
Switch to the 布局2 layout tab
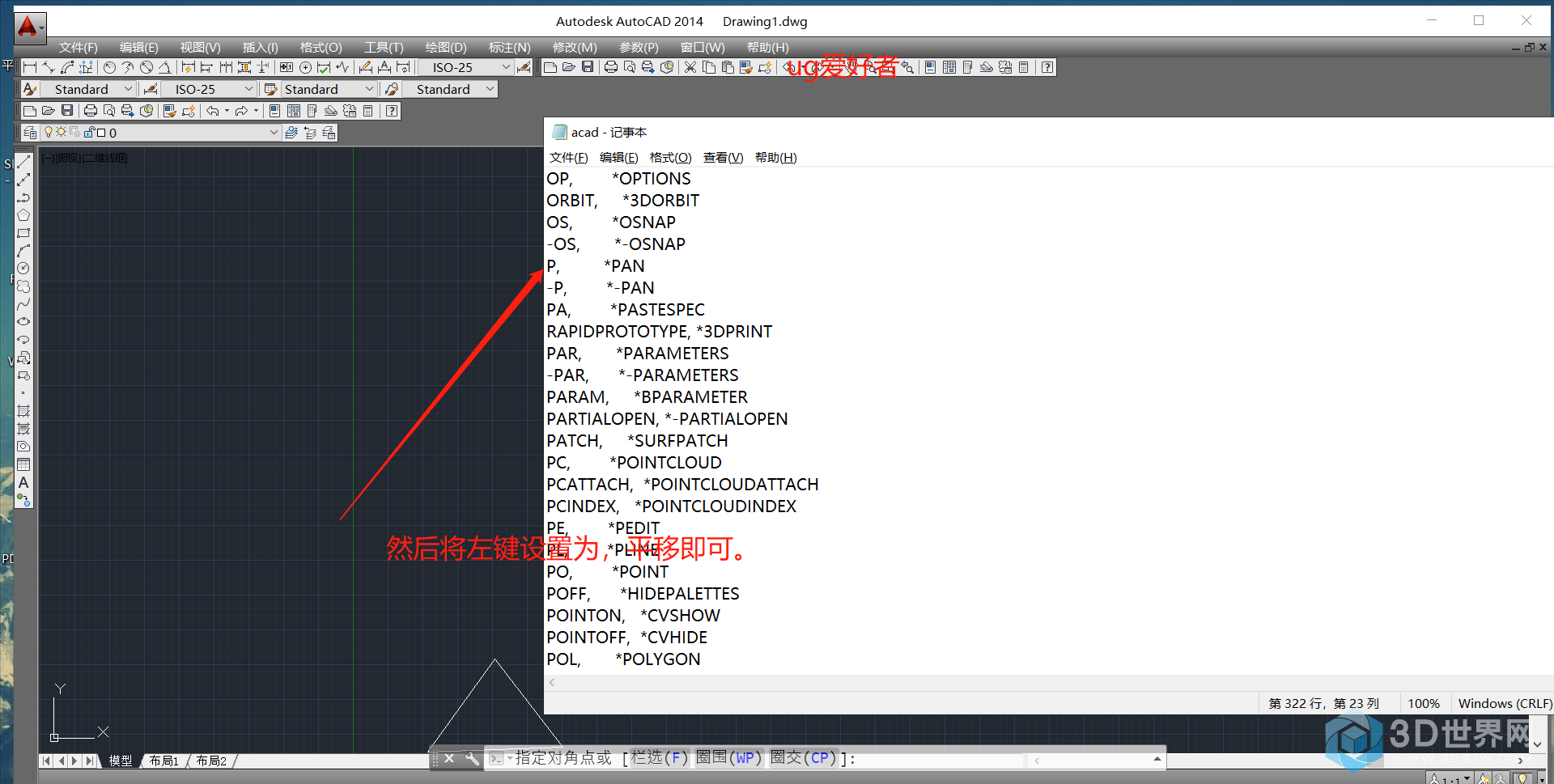[211, 761]
